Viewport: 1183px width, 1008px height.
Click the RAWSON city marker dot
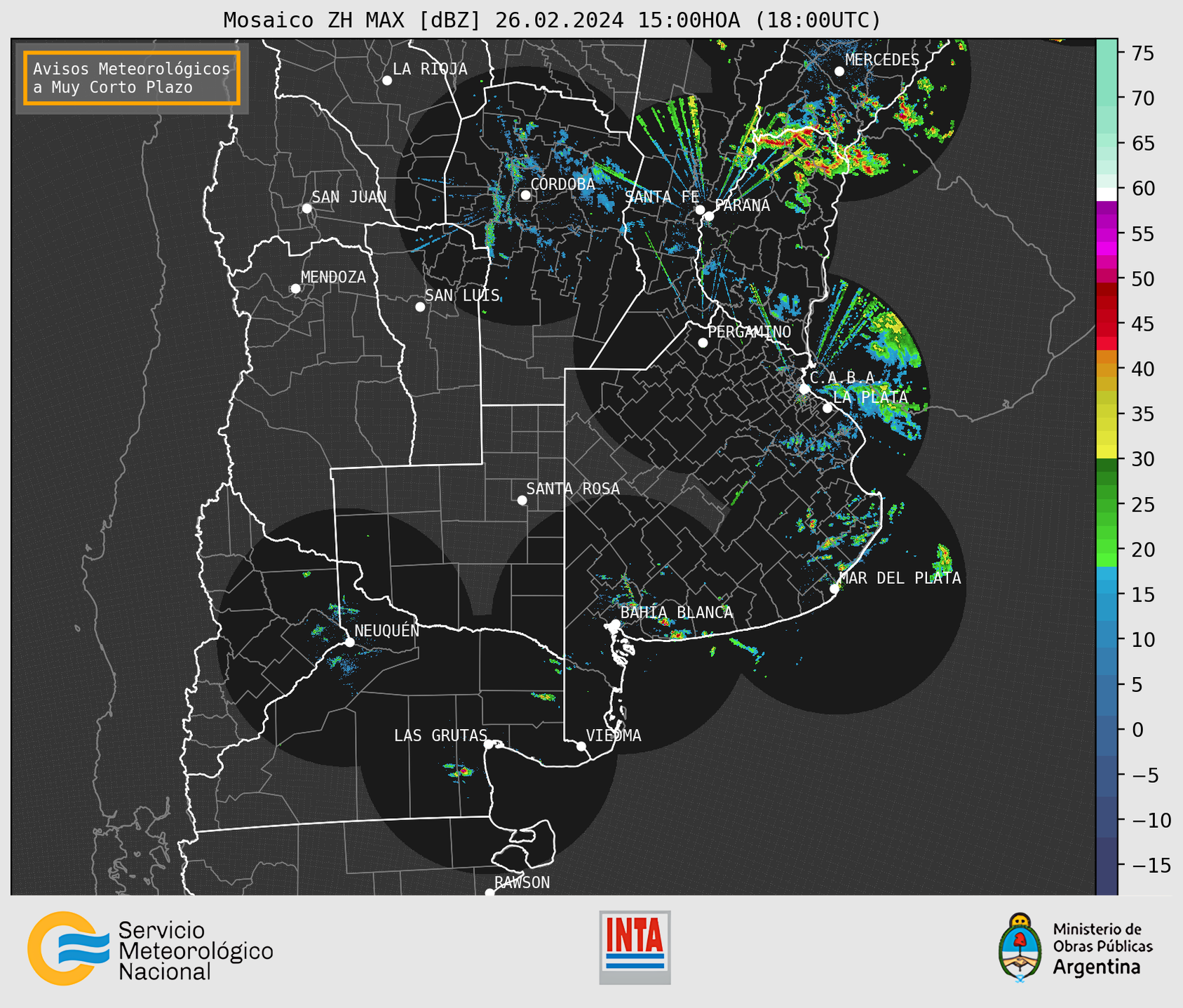coord(489,893)
